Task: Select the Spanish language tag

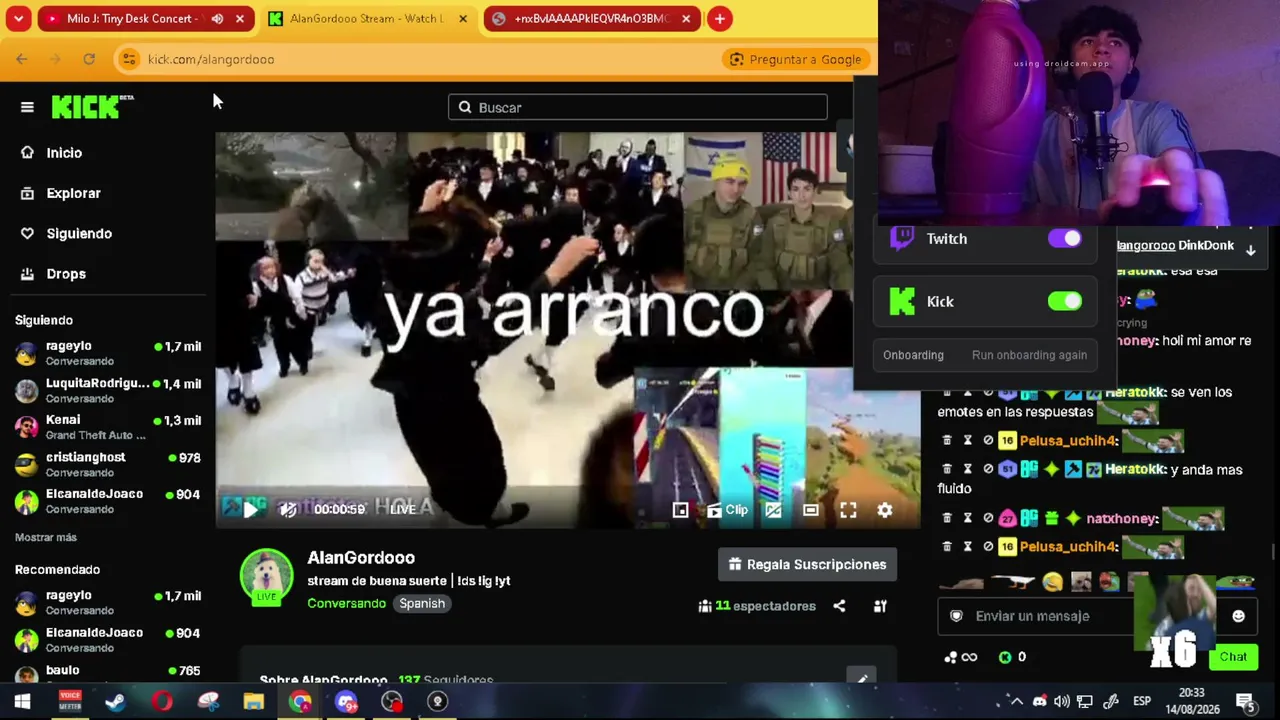Action: pos(422,603)
